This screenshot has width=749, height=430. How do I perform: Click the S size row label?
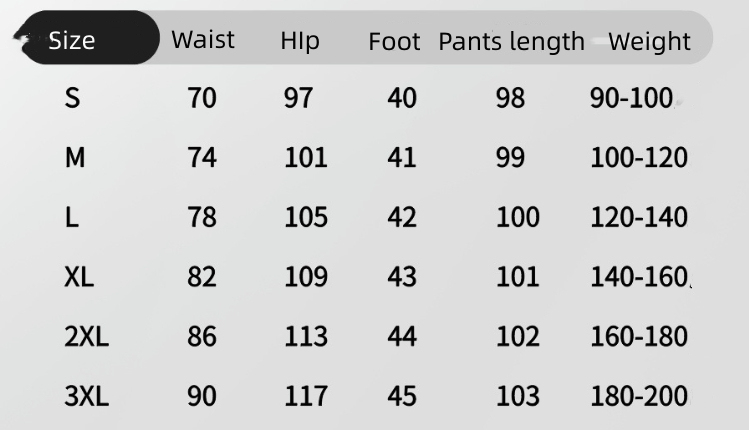click(x=72, y=98)
